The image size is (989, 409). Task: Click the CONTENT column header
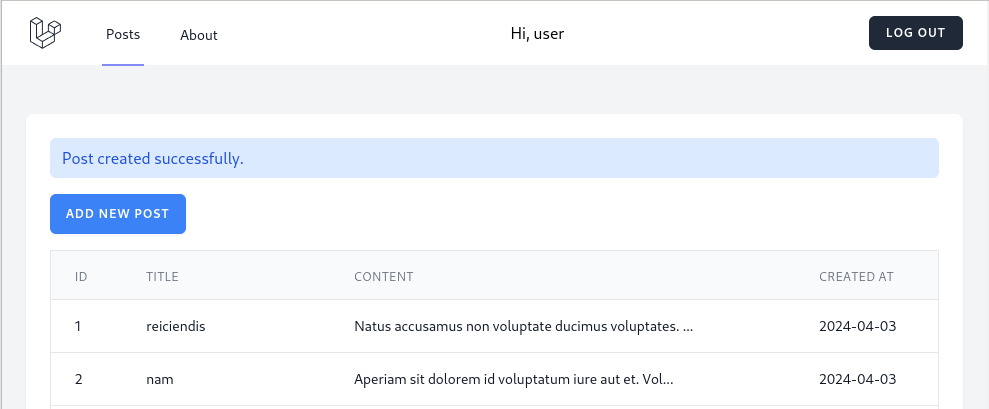tap(383, 276)
